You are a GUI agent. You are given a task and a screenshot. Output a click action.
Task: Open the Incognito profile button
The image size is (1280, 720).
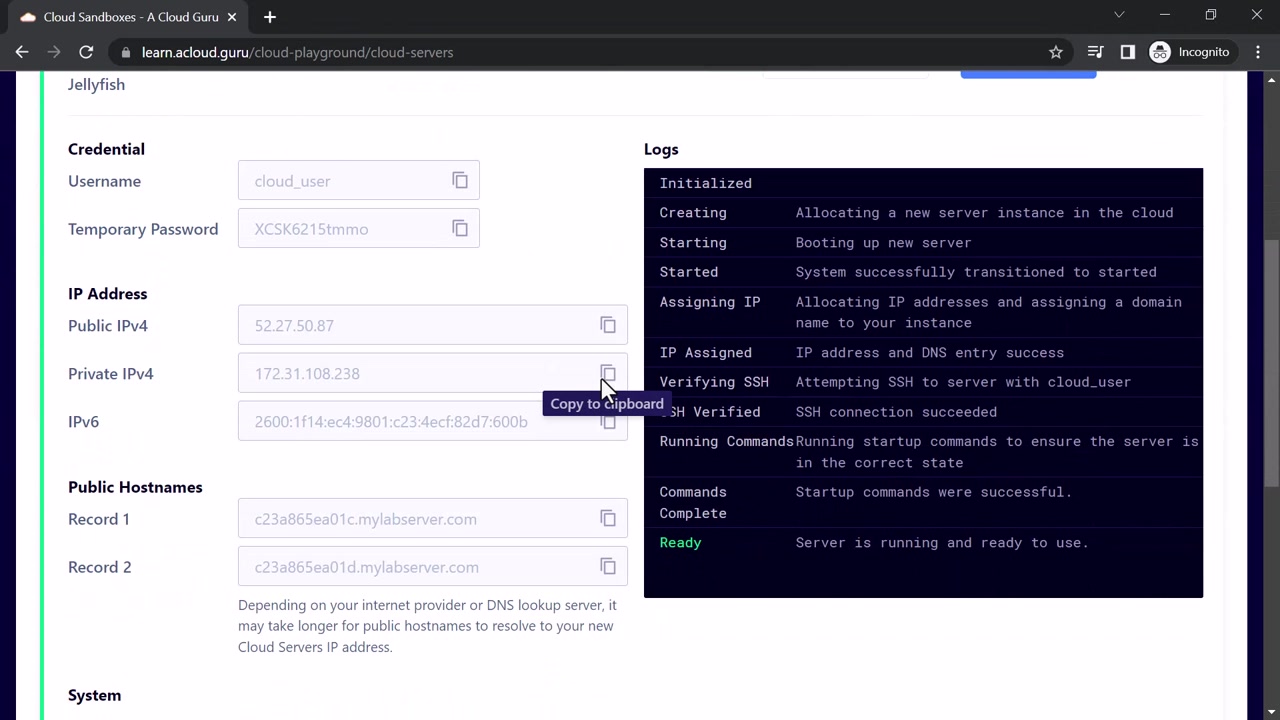1190,52
